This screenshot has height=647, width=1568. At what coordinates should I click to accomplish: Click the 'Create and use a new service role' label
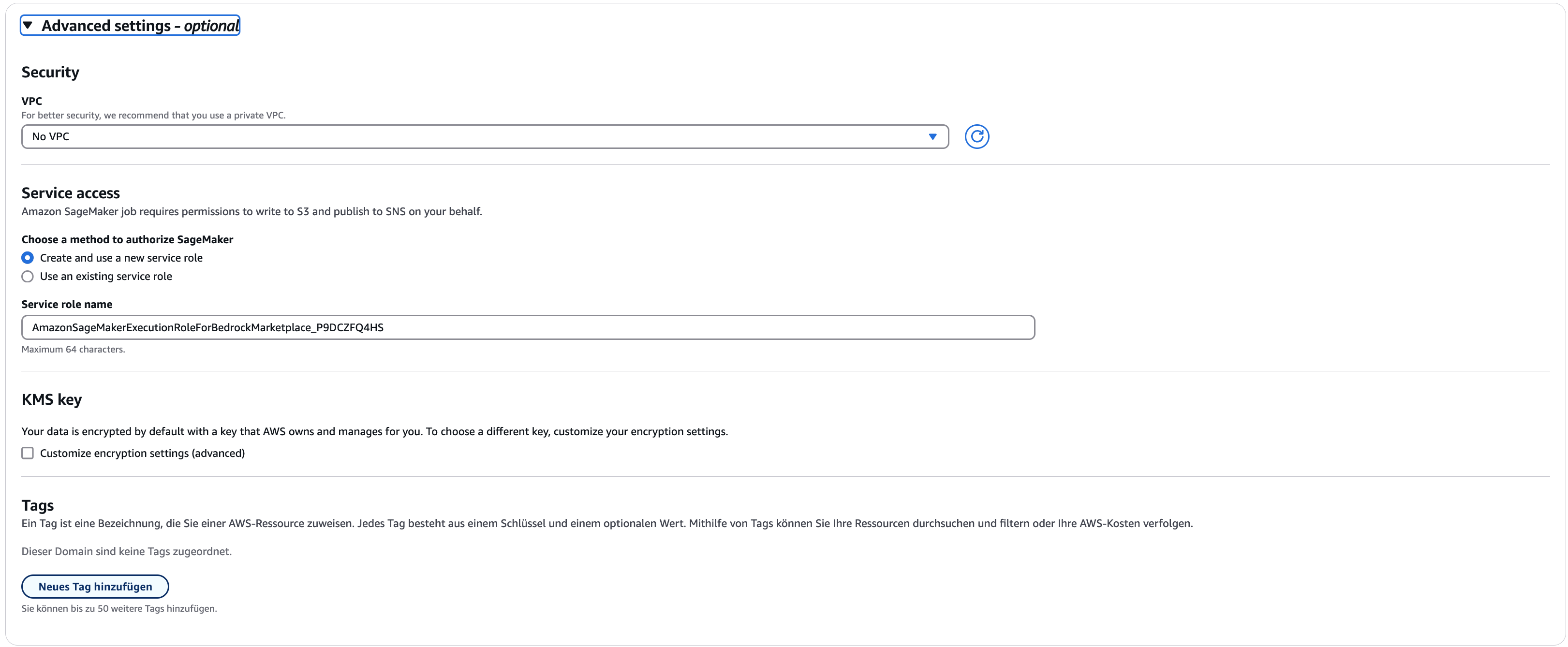tap(121, 258)
